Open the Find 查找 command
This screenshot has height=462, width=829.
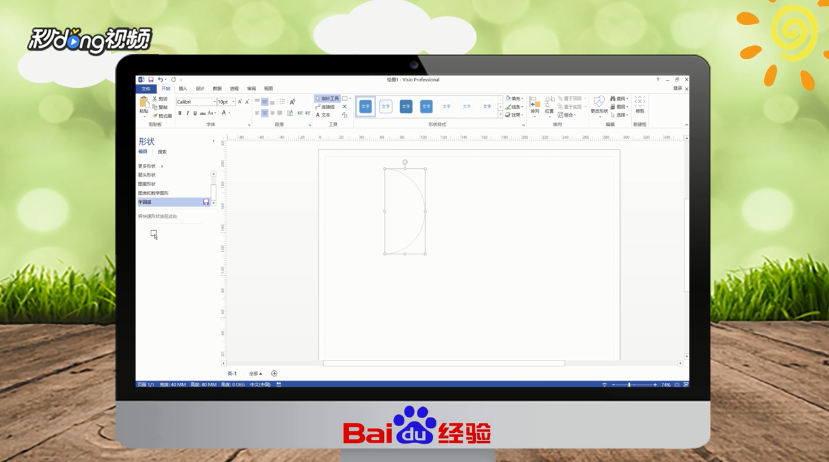[x=619, y=99]
